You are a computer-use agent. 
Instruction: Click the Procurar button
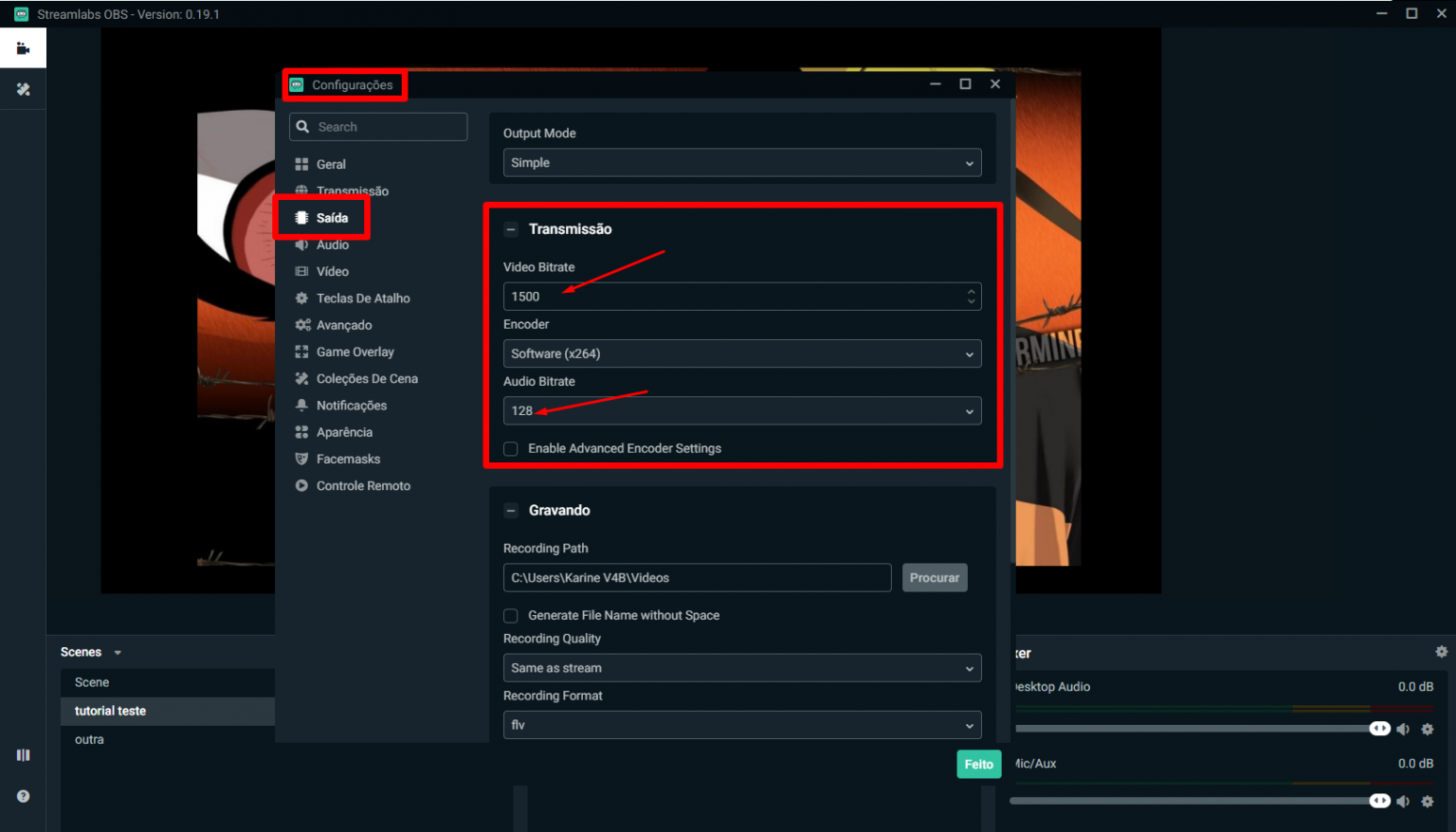point(934,578)
